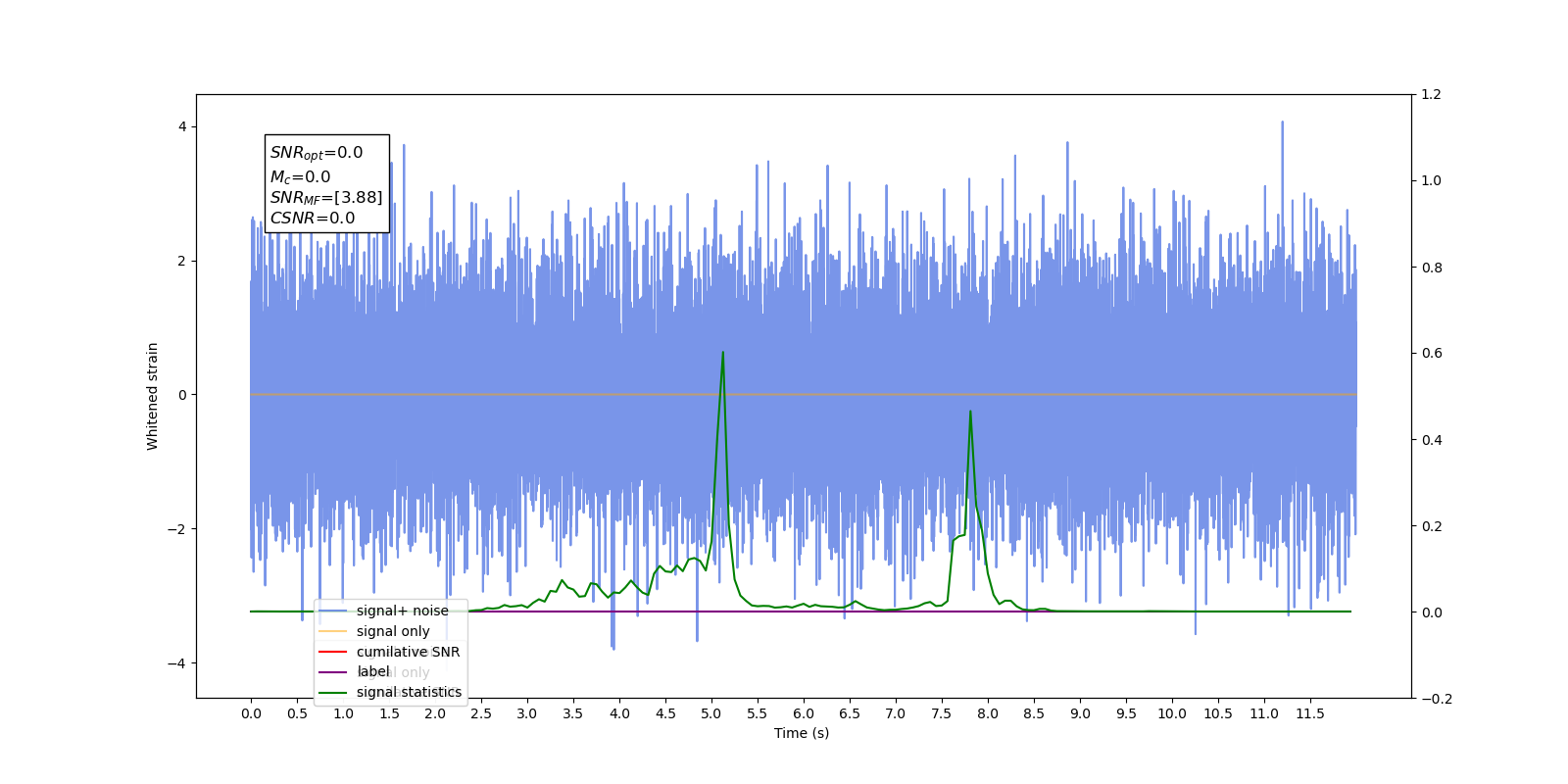This screenshot has height=784, width=1568.
Task: Click the Mc=0.0 annotation text
Action: [x=301, y=176]
